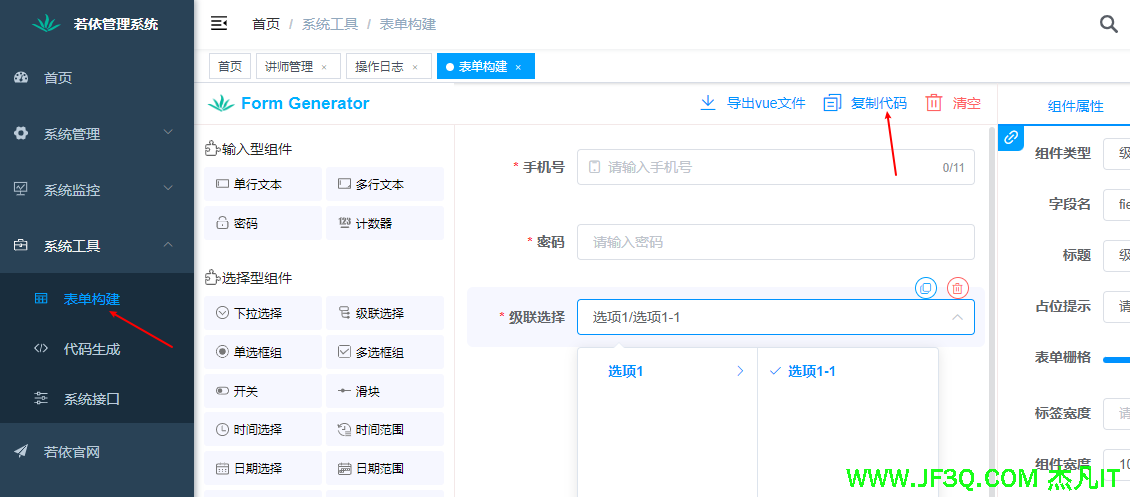Add the 计数器 counter component
The image size is (1130, 497).
(x=384, y=223)
